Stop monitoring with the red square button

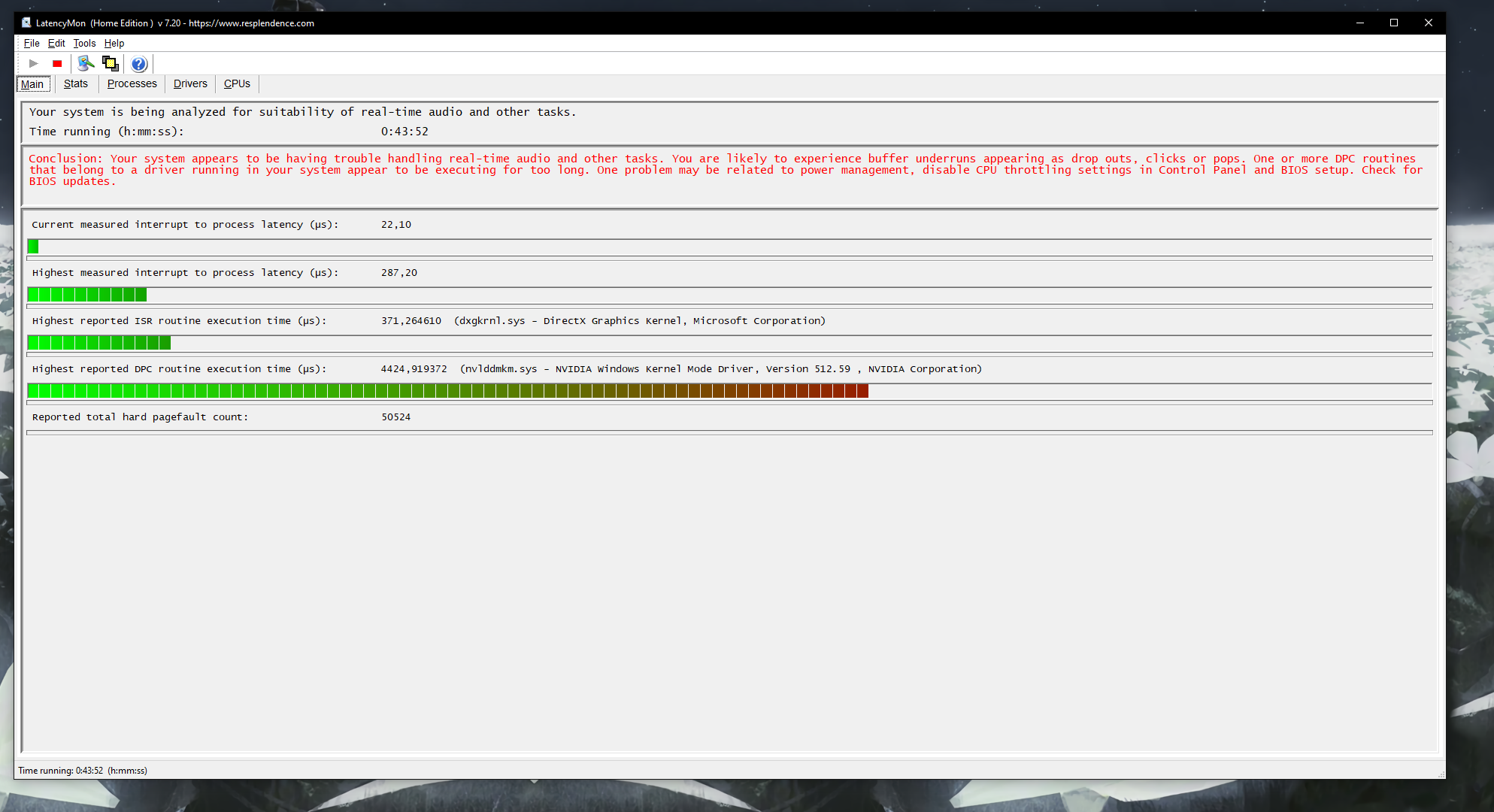click(x=57, y=64)
